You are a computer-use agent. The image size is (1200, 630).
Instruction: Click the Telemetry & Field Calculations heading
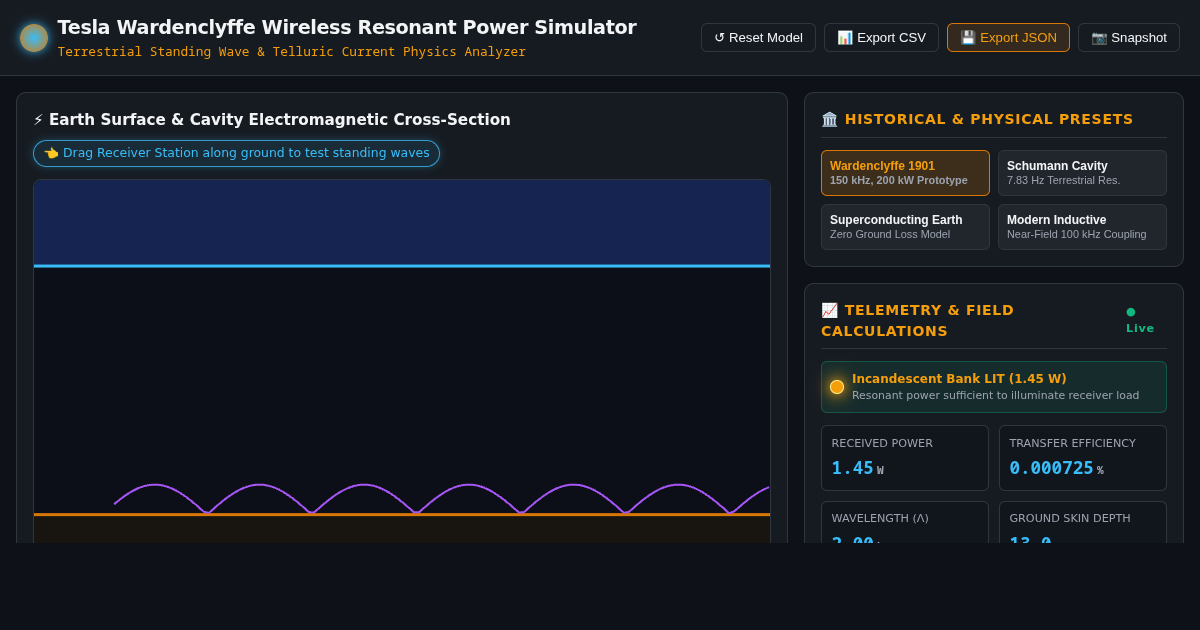[x=918, y=320]
